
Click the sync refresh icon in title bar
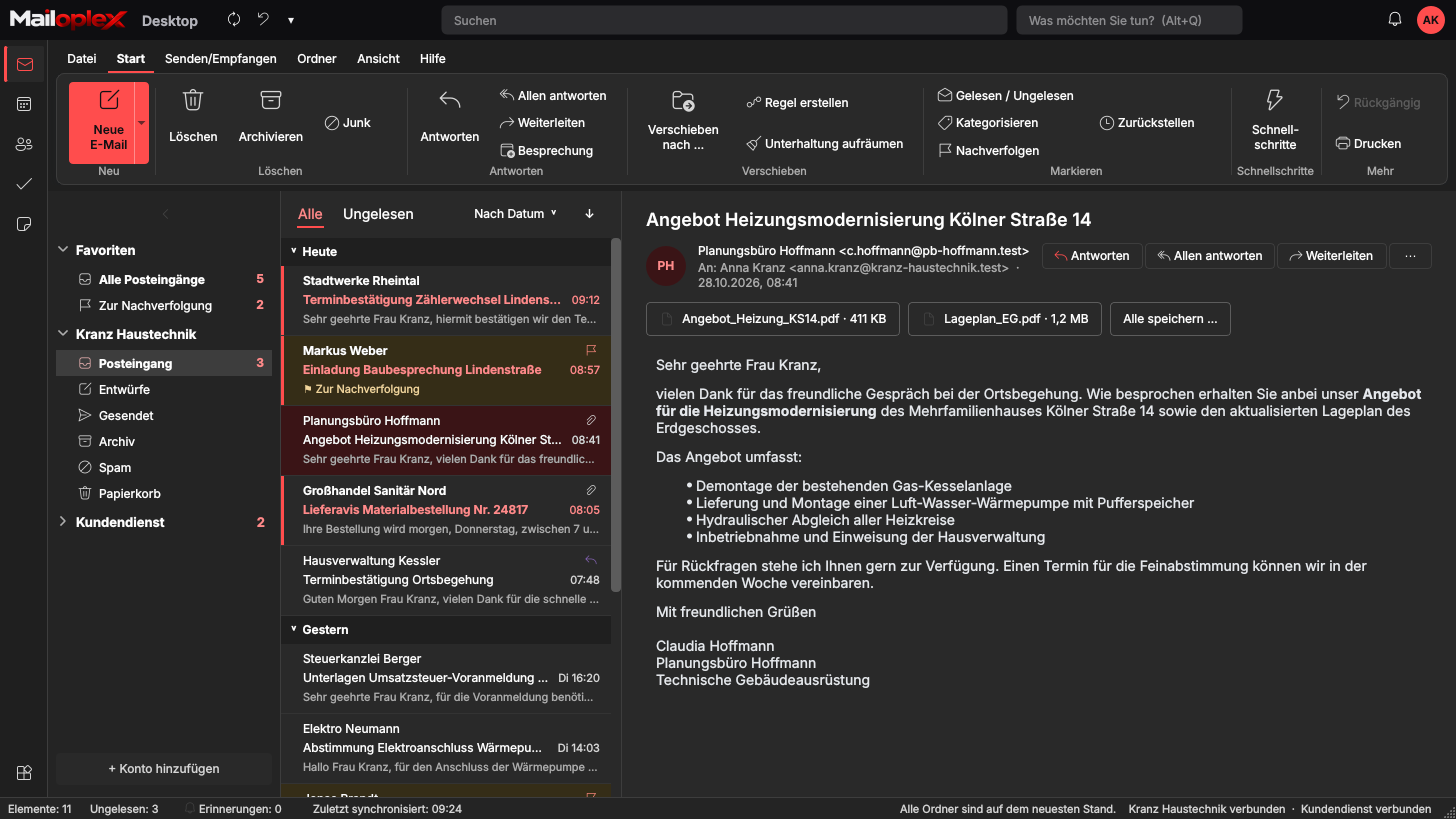234,20
